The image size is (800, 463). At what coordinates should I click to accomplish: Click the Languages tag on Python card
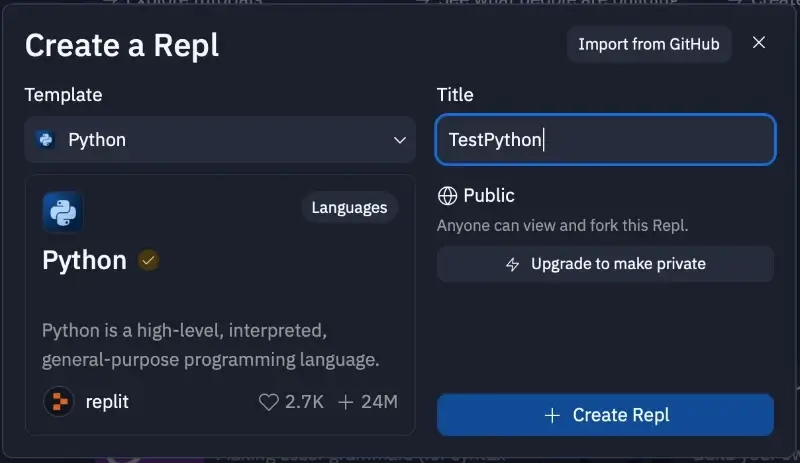[x=349, y=208]
